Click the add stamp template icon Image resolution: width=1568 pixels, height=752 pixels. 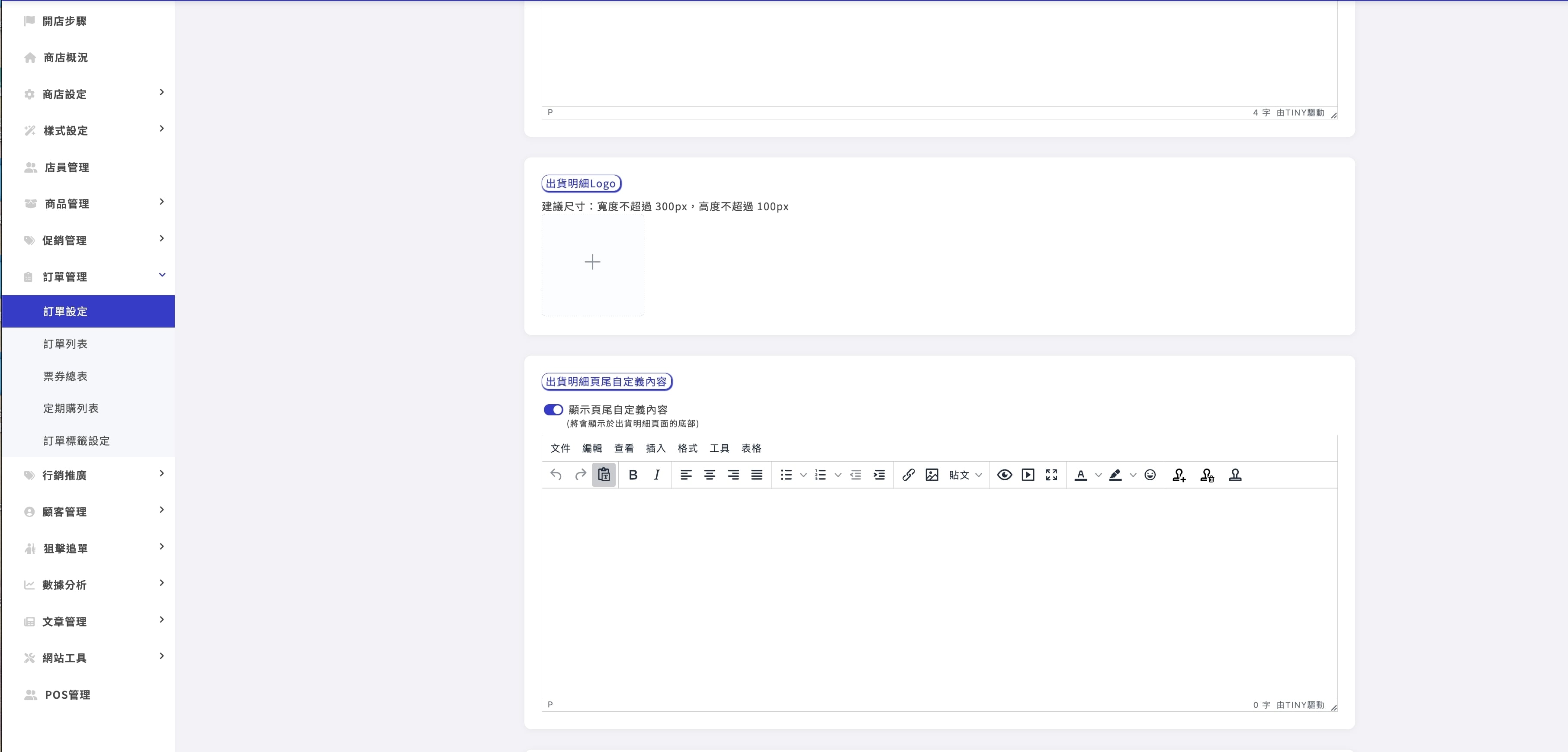pos(1179,475)
